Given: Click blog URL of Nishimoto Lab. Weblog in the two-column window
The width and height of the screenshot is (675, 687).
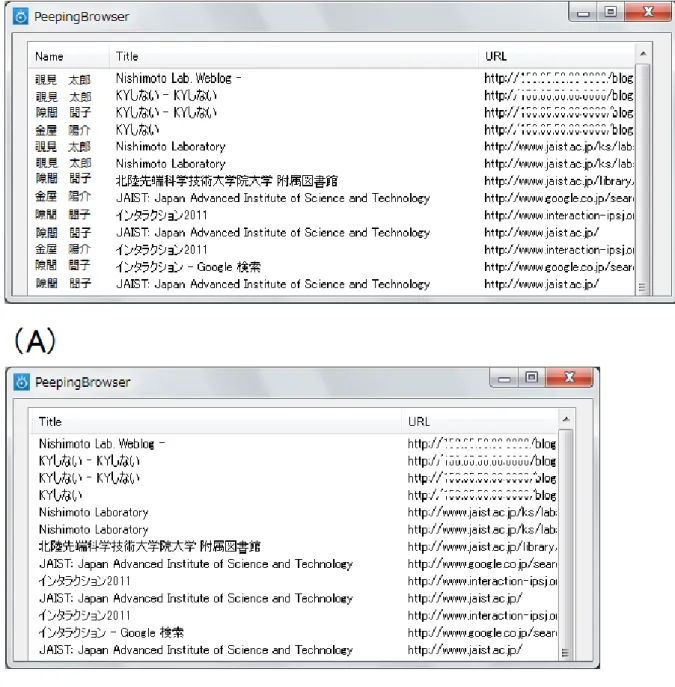Looking at the screenshot, I should (x=482, y=444).
